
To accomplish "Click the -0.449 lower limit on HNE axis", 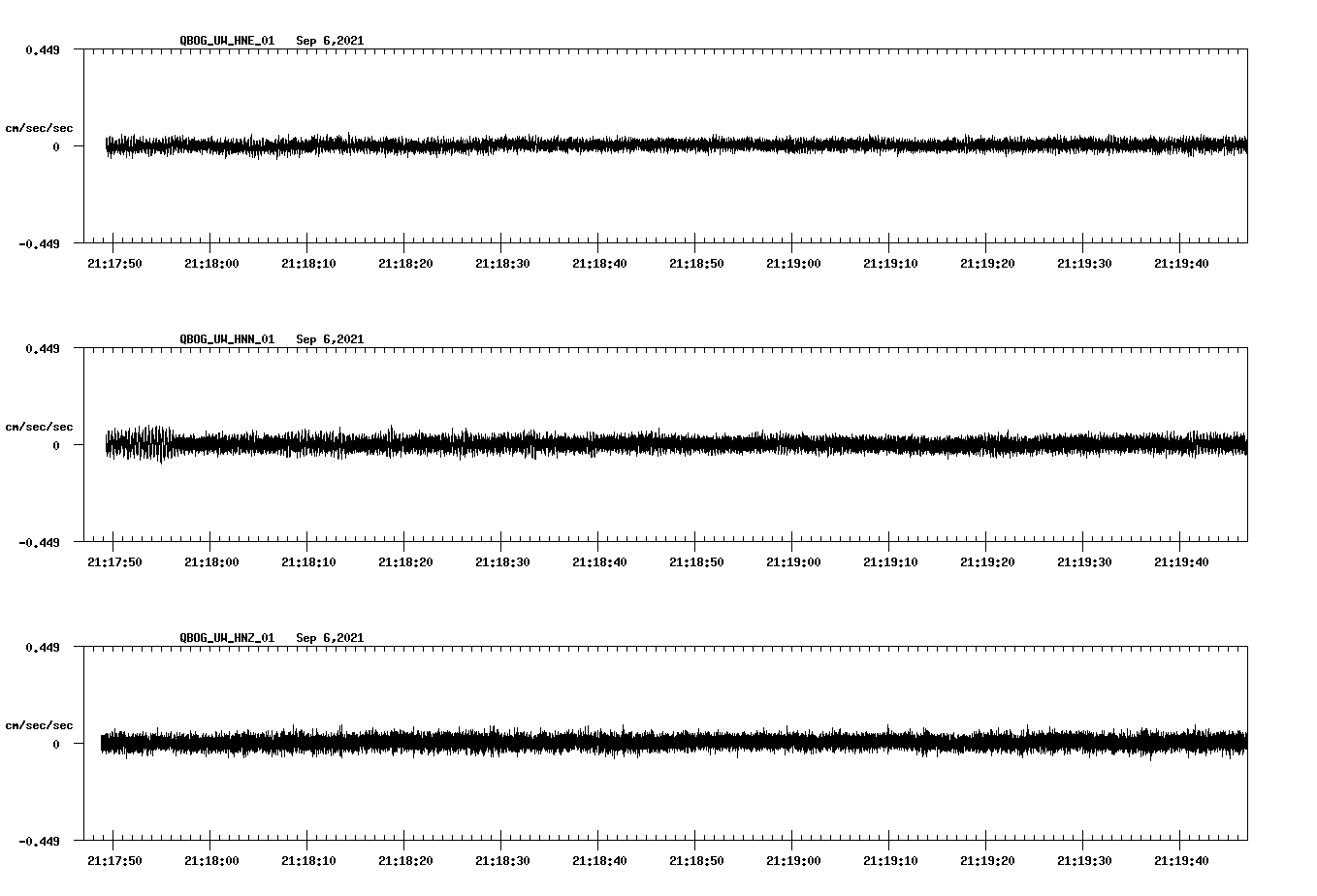I will point(39,243).
